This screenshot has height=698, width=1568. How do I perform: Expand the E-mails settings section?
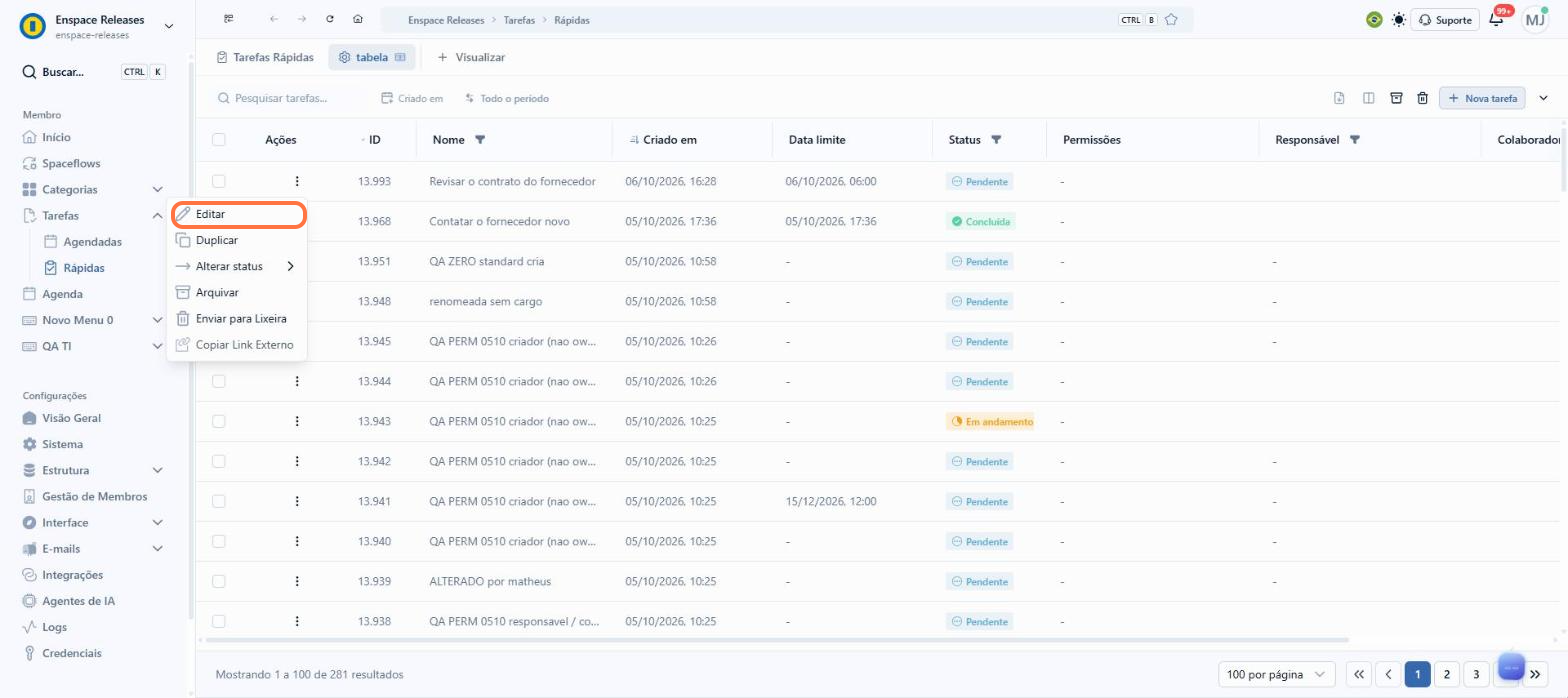click(x=157, y=548)
